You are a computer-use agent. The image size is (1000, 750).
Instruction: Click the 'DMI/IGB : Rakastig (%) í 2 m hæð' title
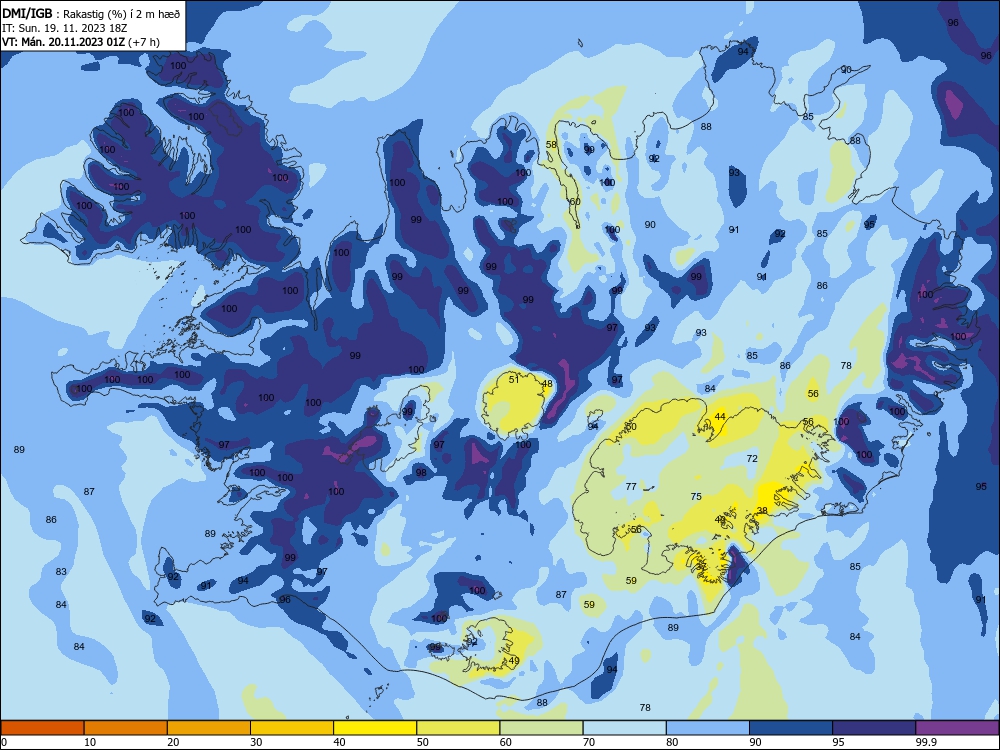point(91,14)
